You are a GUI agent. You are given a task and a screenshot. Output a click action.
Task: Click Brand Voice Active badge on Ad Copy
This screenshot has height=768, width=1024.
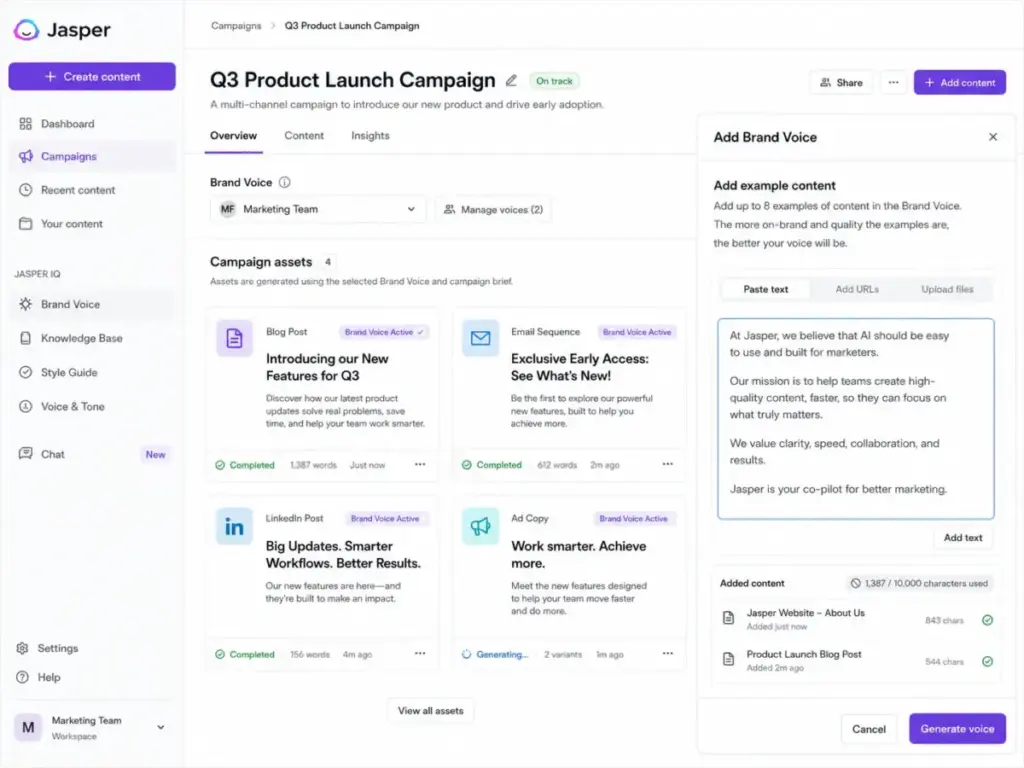(633, 519)
